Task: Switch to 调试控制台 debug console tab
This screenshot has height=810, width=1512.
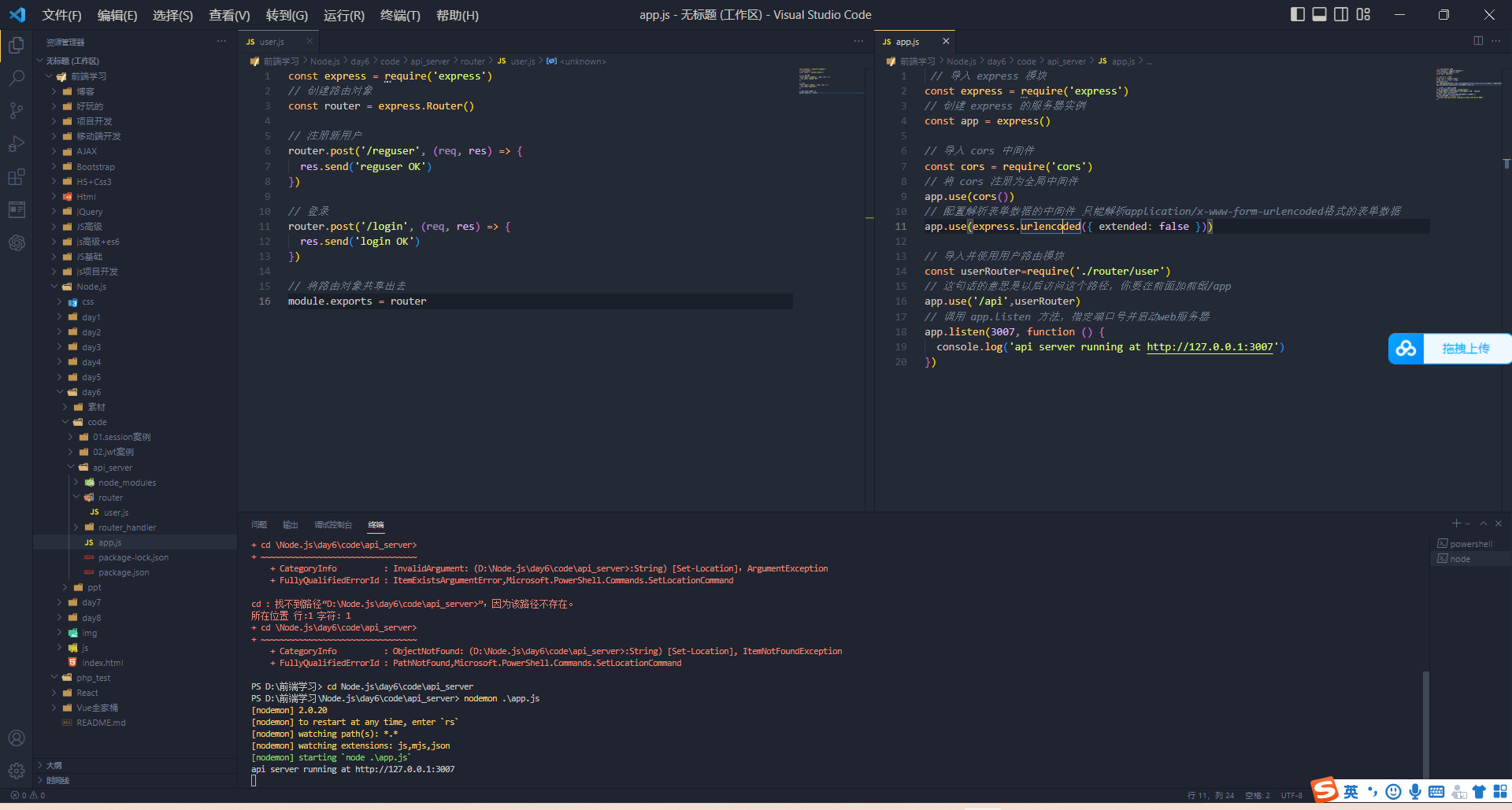Action: click(x=333, y=524)
